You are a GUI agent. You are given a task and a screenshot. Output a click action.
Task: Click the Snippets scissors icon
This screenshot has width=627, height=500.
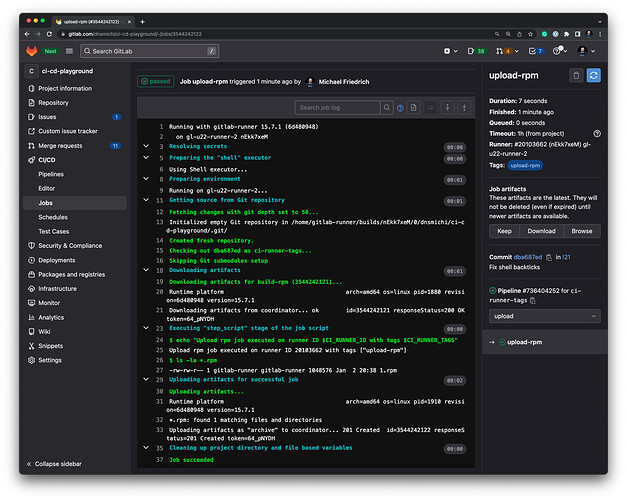(x=31, y=346)
